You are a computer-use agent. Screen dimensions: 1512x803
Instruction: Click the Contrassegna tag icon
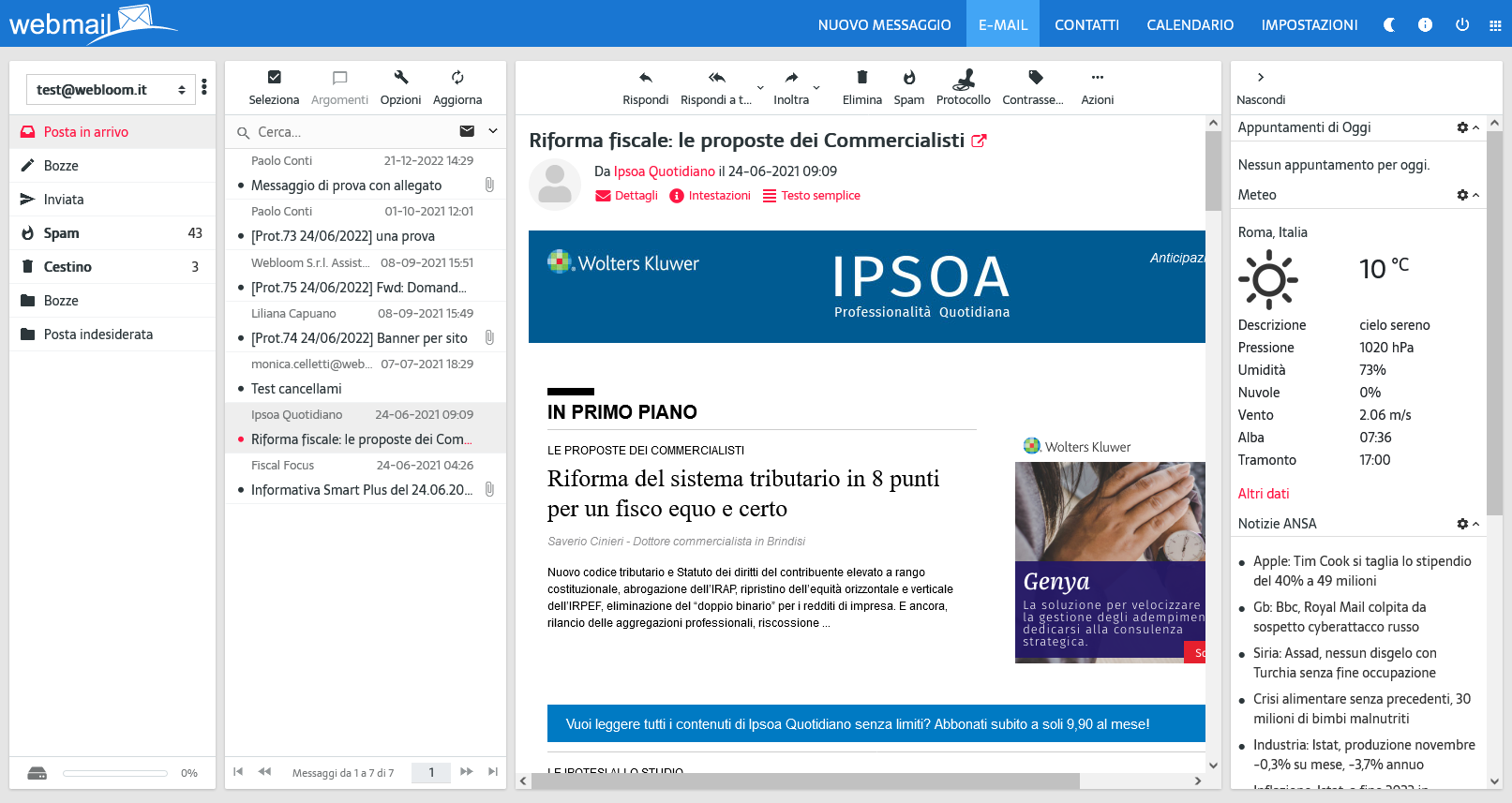pos(1035,78)
